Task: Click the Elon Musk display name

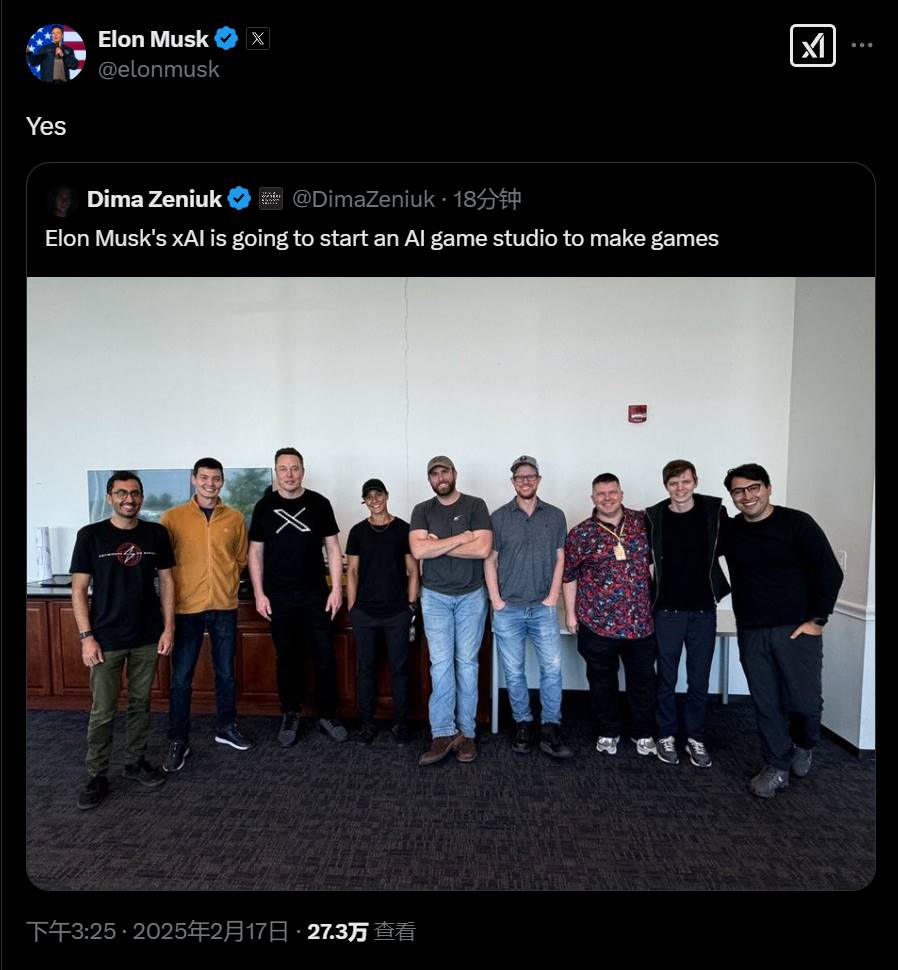Action: click(x=153, y=39)
